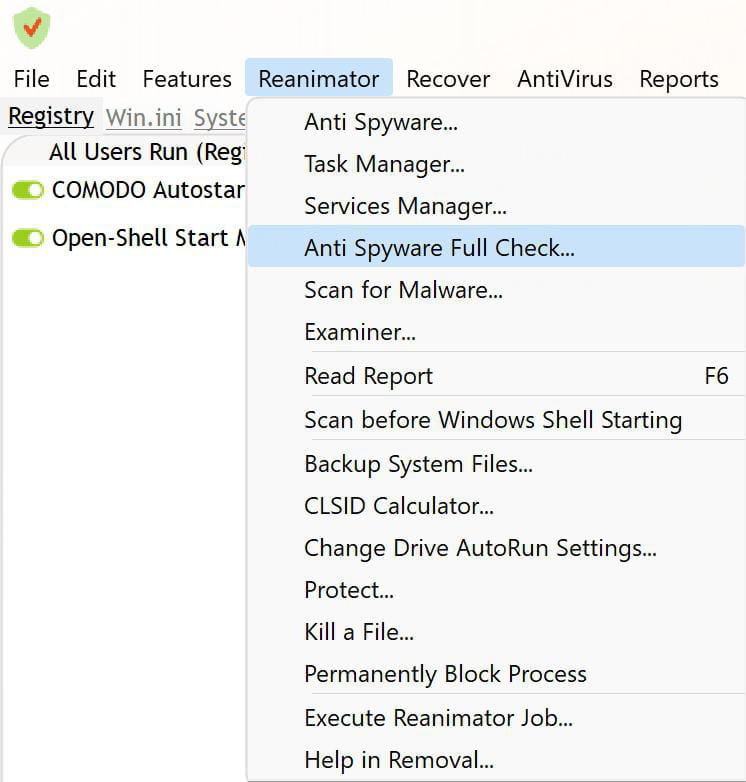746x782 pixels.
Task: Switch to the Registry tab
Action: 51,116
